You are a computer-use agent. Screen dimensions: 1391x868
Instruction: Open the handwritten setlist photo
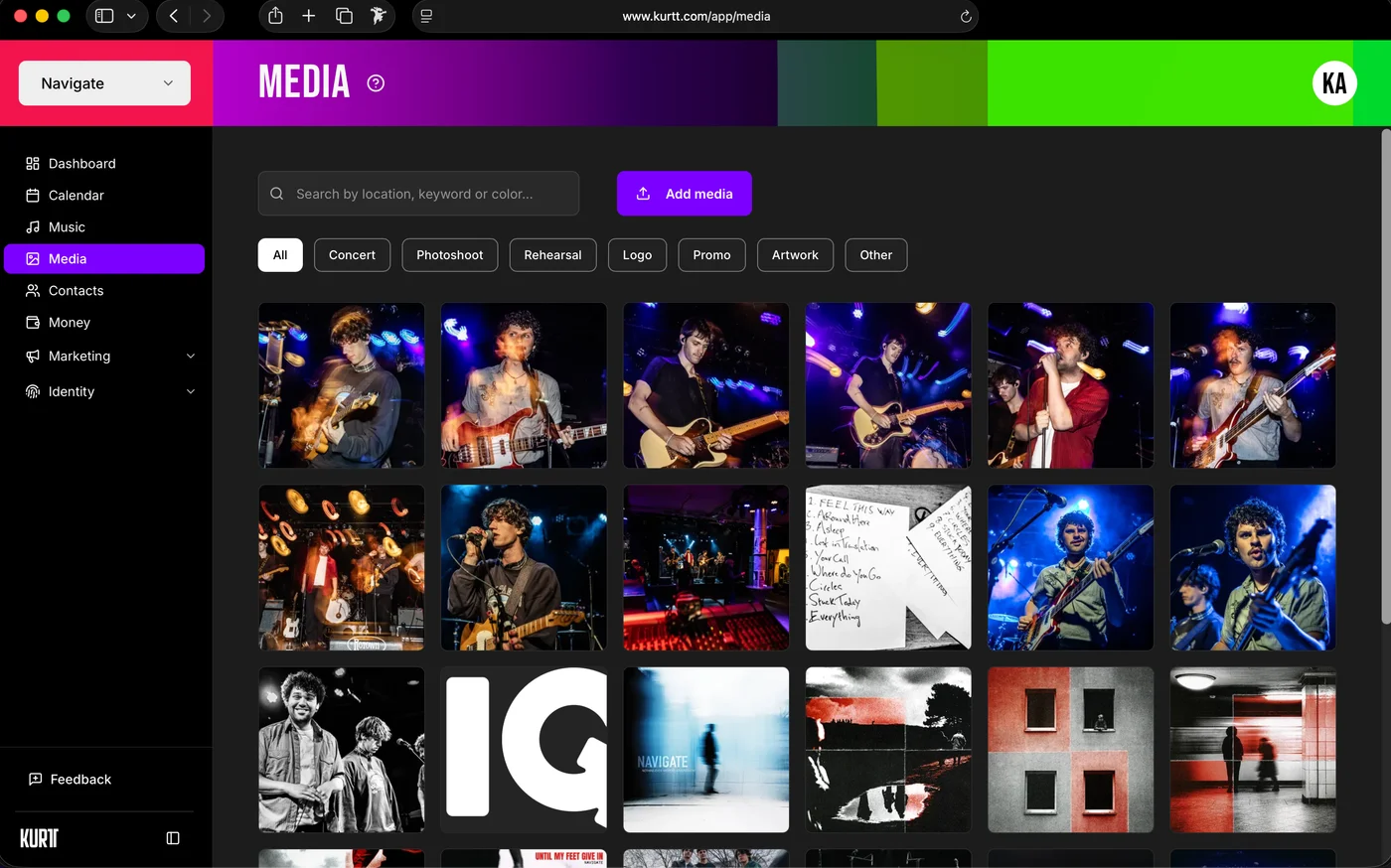pyautogui.click(x=888, y=568)
